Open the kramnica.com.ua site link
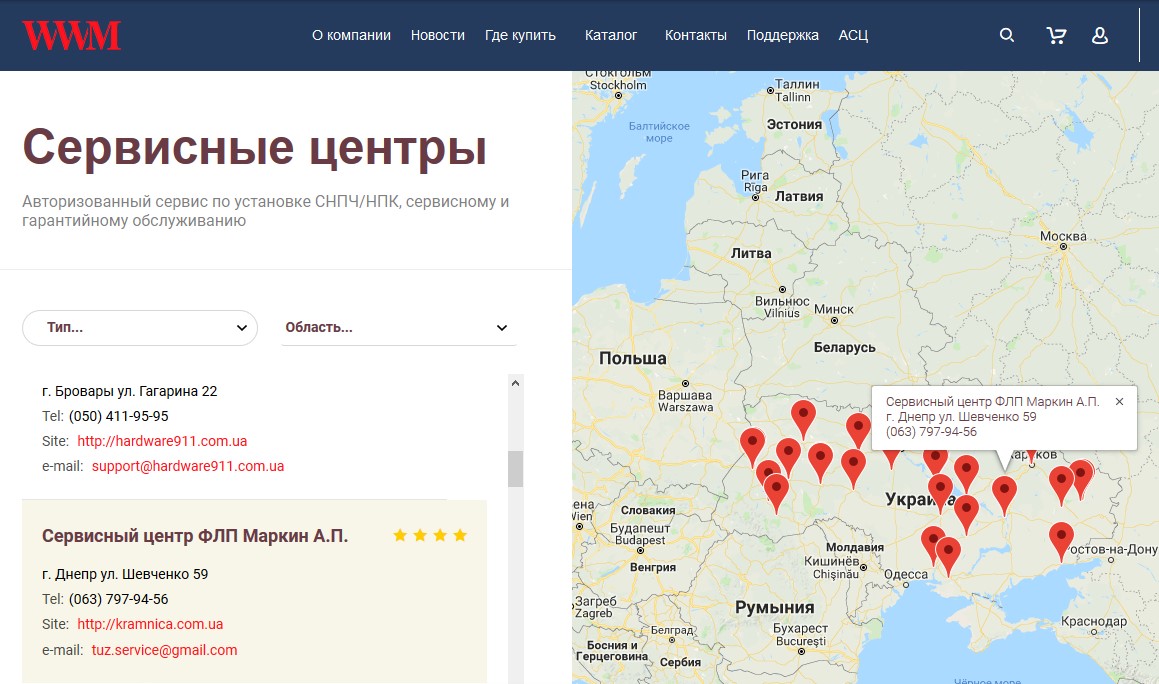 [x=150, y=623]
